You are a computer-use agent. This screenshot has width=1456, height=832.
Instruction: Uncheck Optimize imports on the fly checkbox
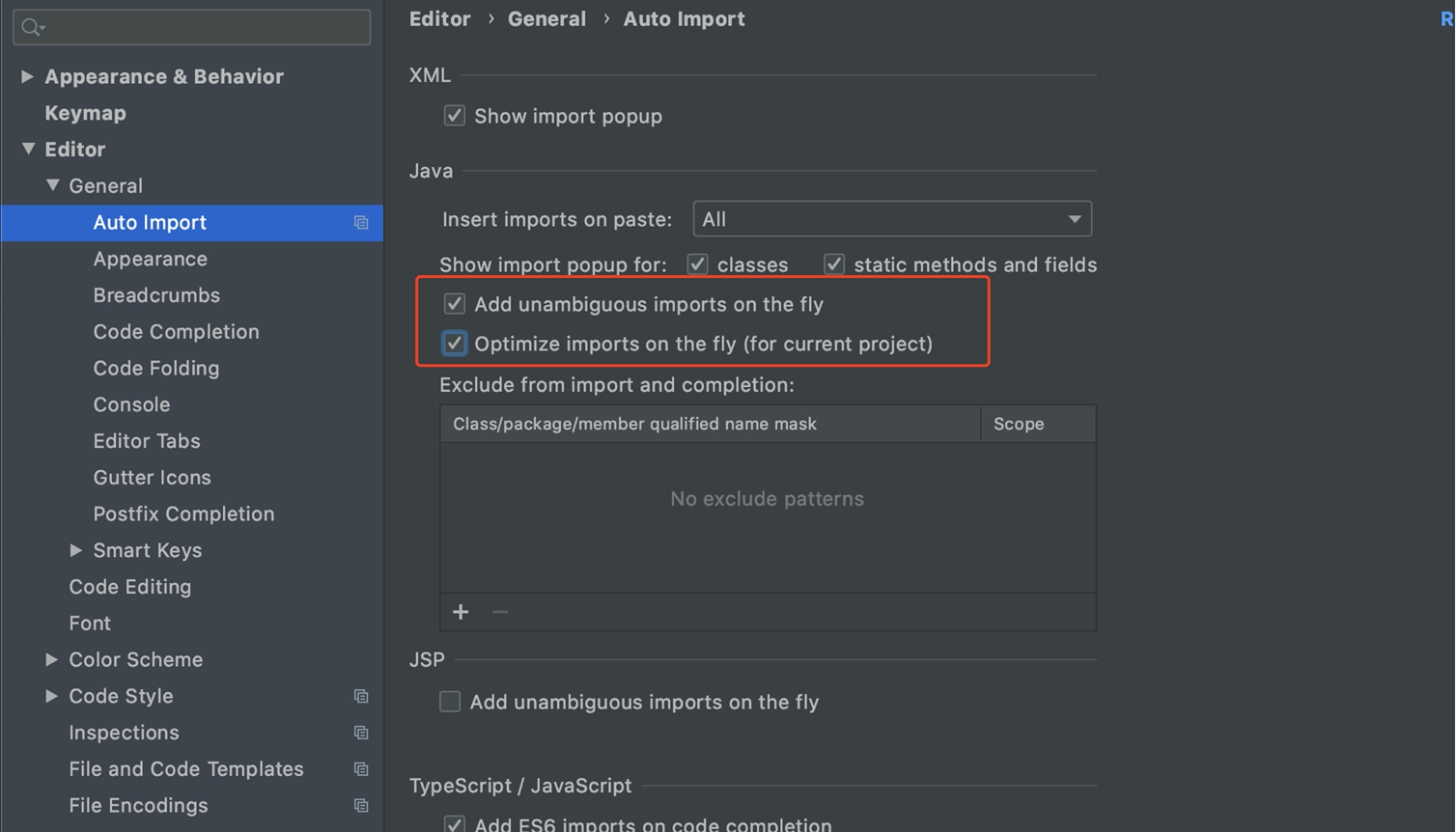(454, 344)
